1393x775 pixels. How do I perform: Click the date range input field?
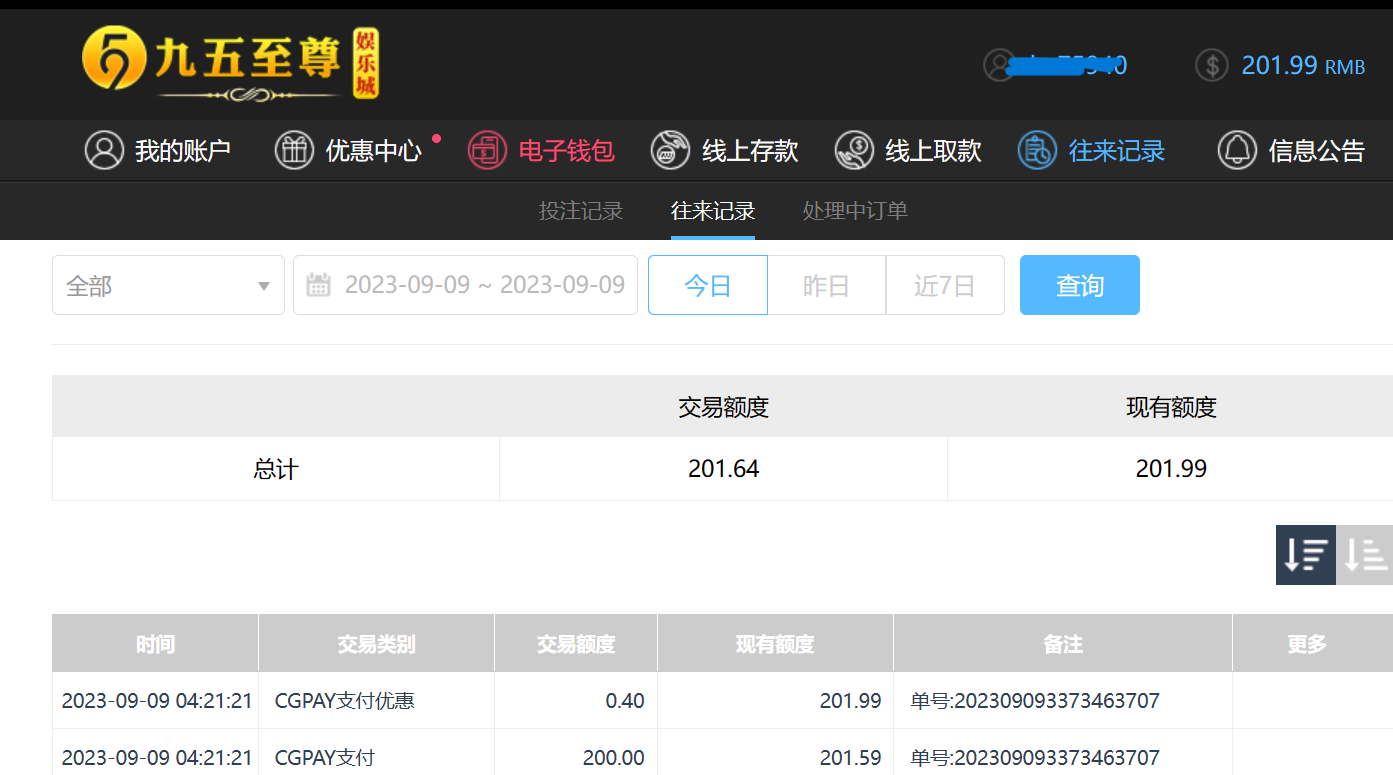pyautogui.click(x=465, y=285)
